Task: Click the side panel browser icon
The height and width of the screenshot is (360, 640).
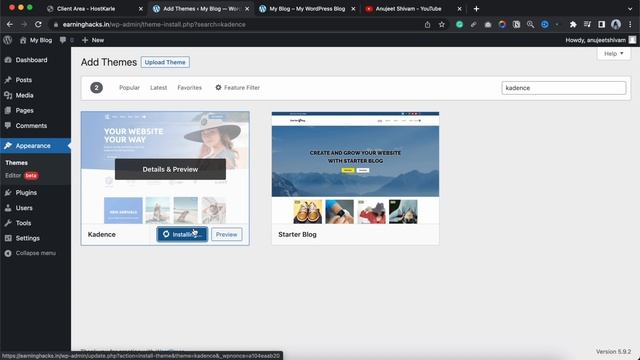Action: pos(601,24)
